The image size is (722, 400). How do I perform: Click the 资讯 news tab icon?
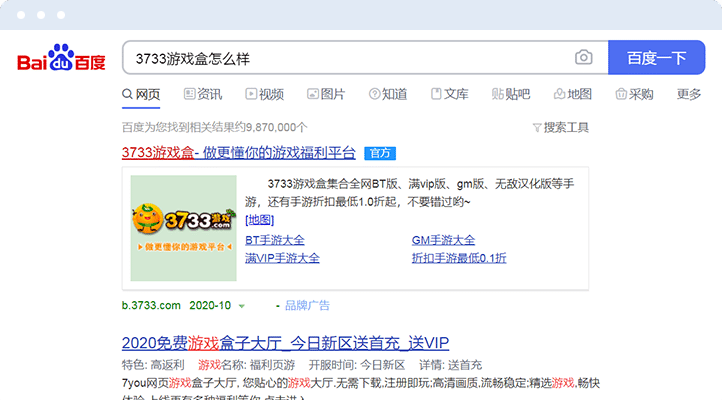tap(190, 94)
